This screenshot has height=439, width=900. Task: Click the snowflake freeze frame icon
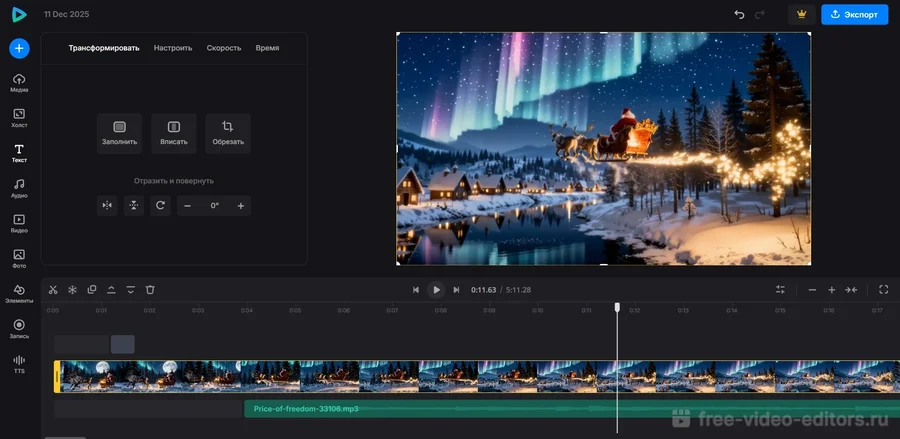pos(72,290)
